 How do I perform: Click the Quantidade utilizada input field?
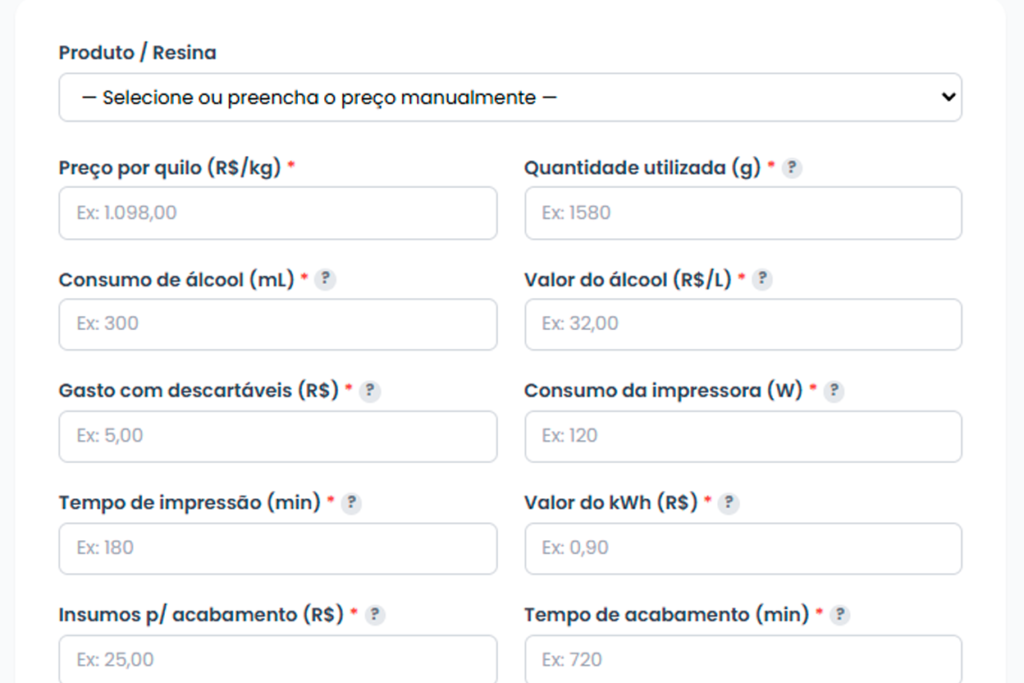743,213
